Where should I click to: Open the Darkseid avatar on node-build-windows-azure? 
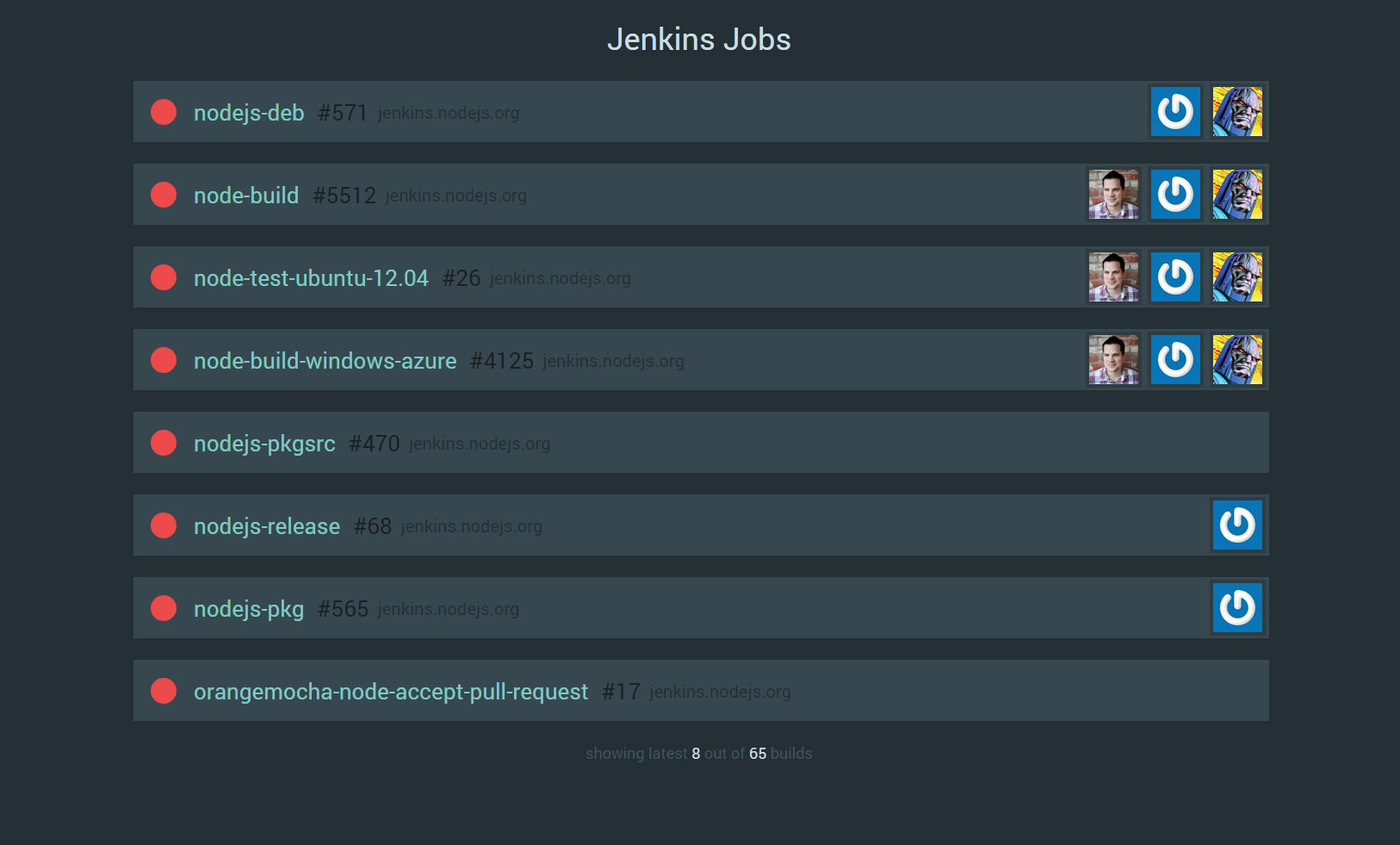tap(1237, 360)
